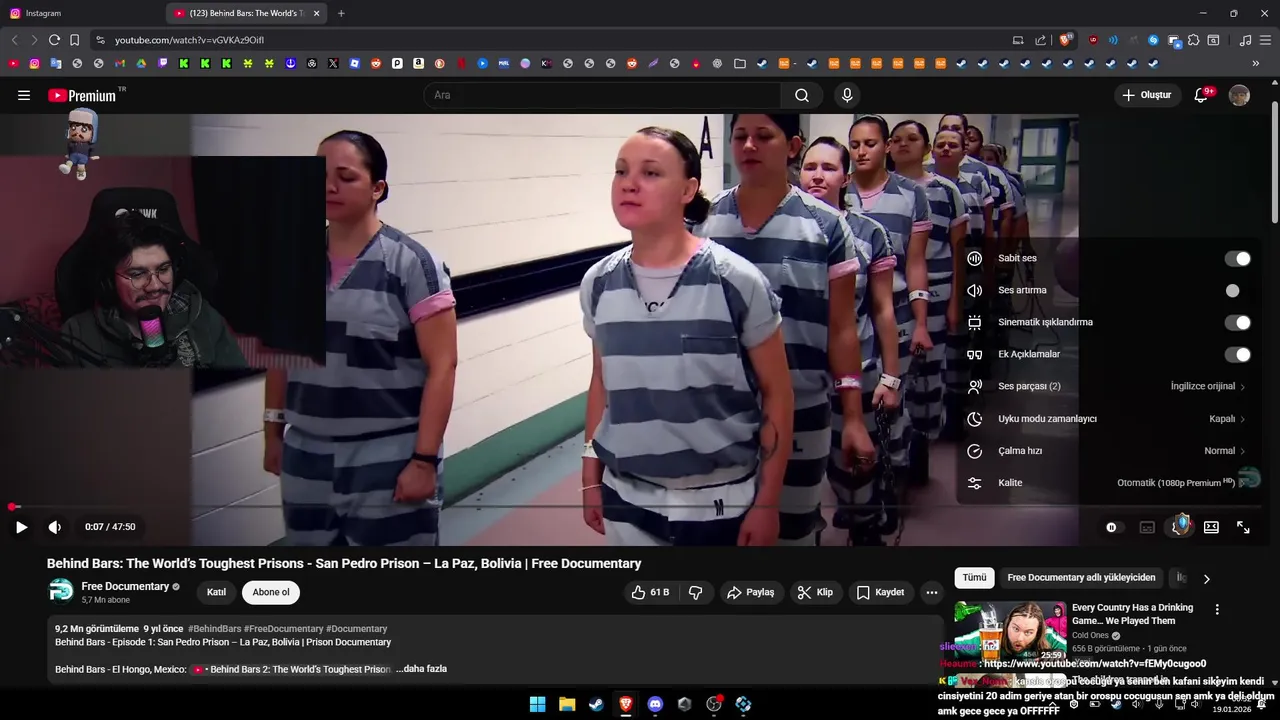Open the YouTube notifications bell

(1202, 95)
